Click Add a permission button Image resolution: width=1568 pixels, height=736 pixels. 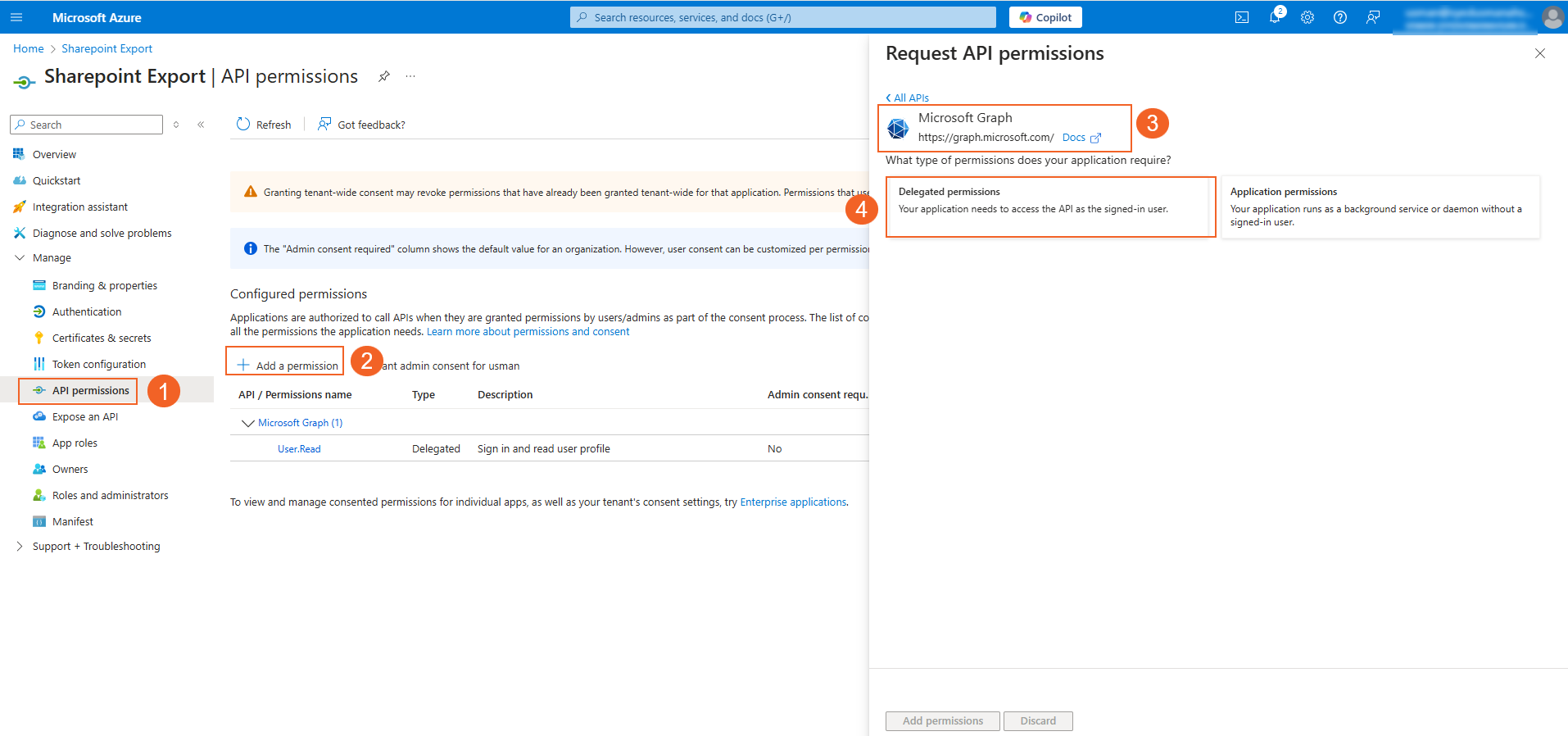click(288, 366)
